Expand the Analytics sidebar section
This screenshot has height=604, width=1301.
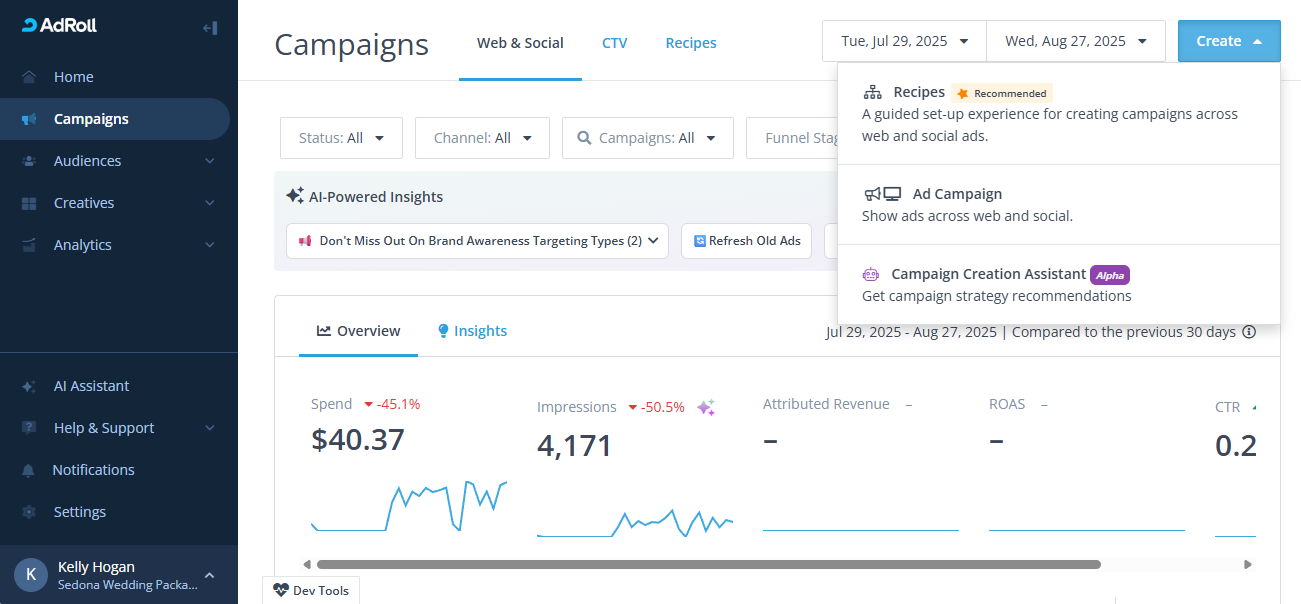(210, 245)
